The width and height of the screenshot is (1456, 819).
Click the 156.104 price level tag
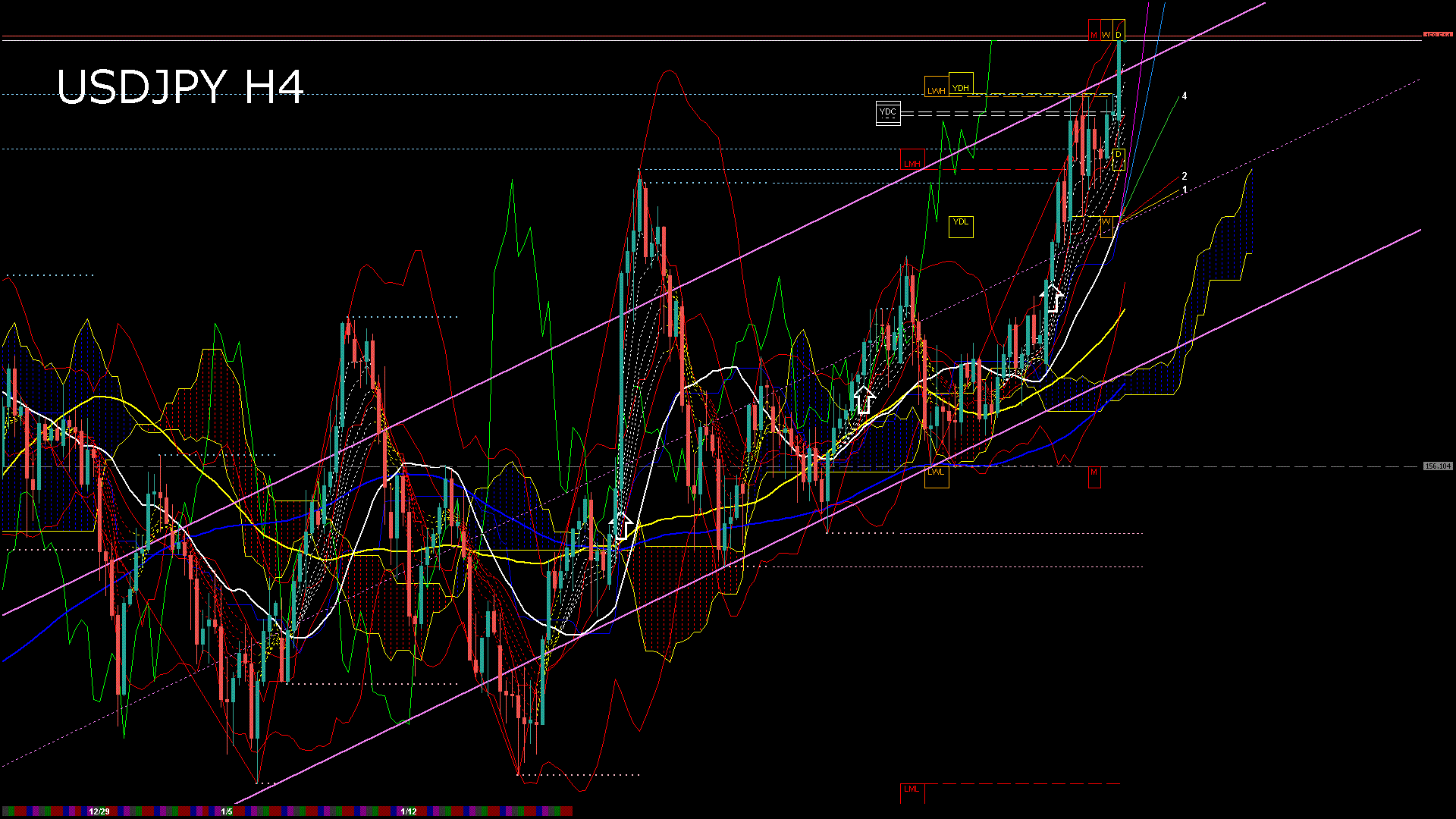1438,466
